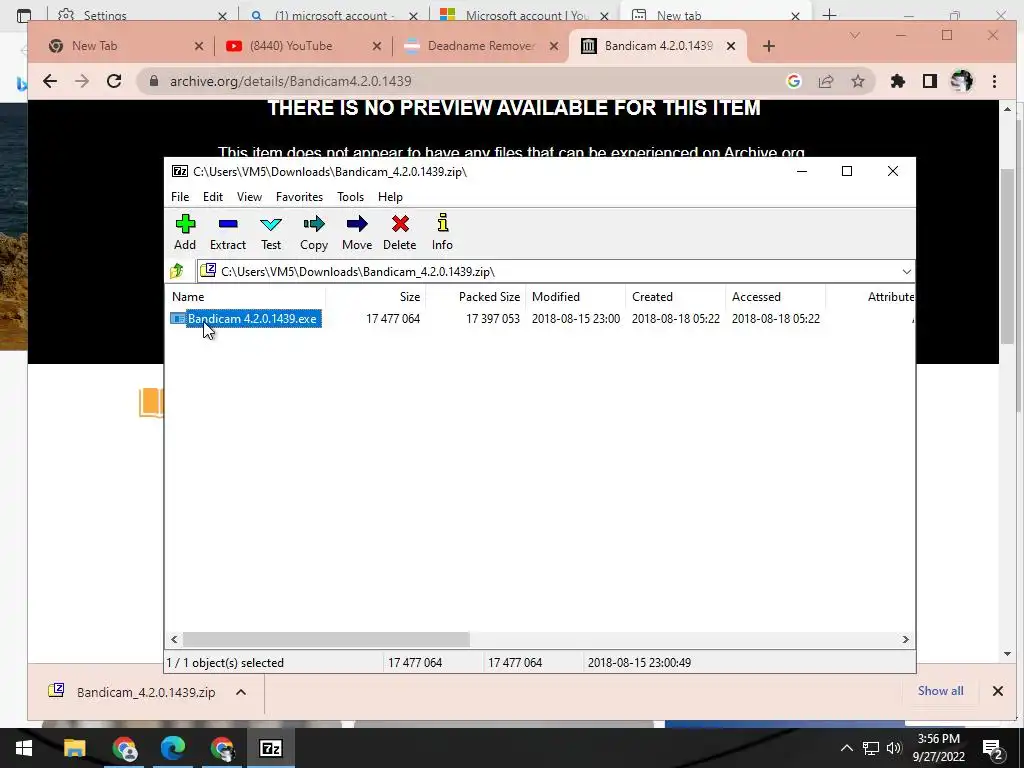Open the Edit menu in 7-Zip
This screenshot has height=768, width=1024.
click(212, 197)
